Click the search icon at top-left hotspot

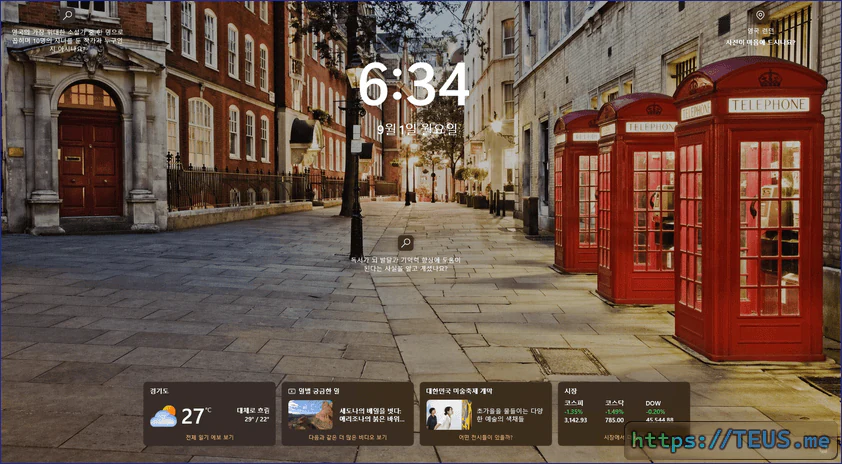[x=67, y=15]
